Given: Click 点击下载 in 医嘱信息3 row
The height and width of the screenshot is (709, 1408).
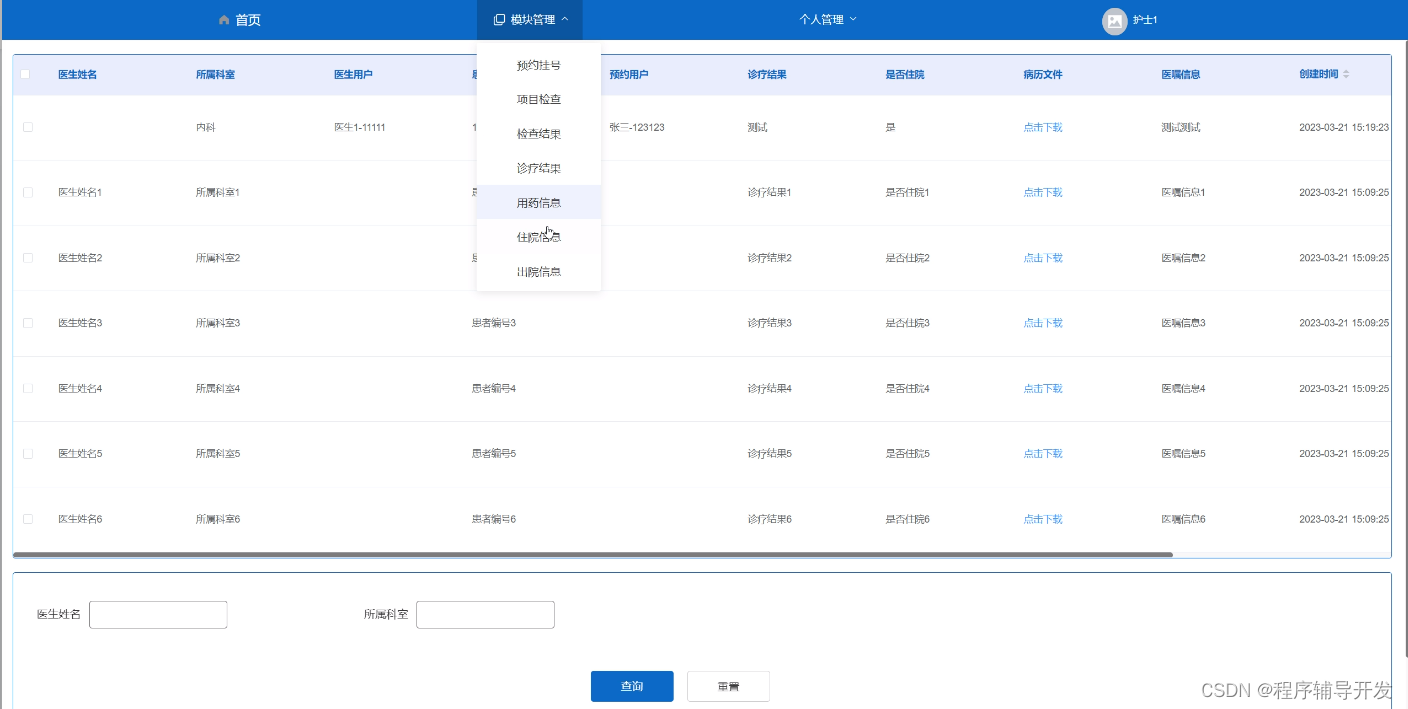Looking at the screenshot, I should pyautogui.click(x=1043, y=323).
